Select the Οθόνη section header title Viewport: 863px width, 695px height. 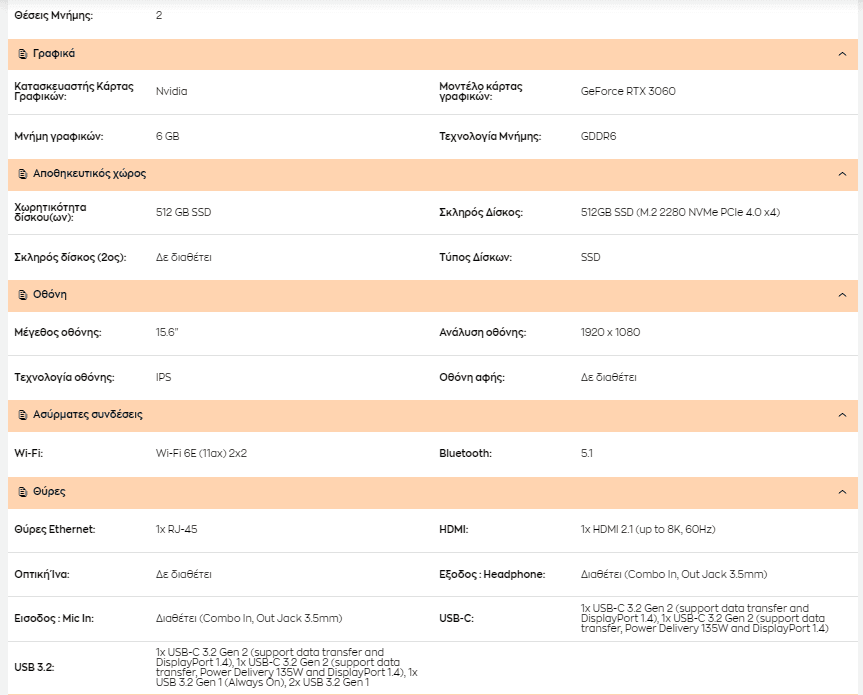50,294
